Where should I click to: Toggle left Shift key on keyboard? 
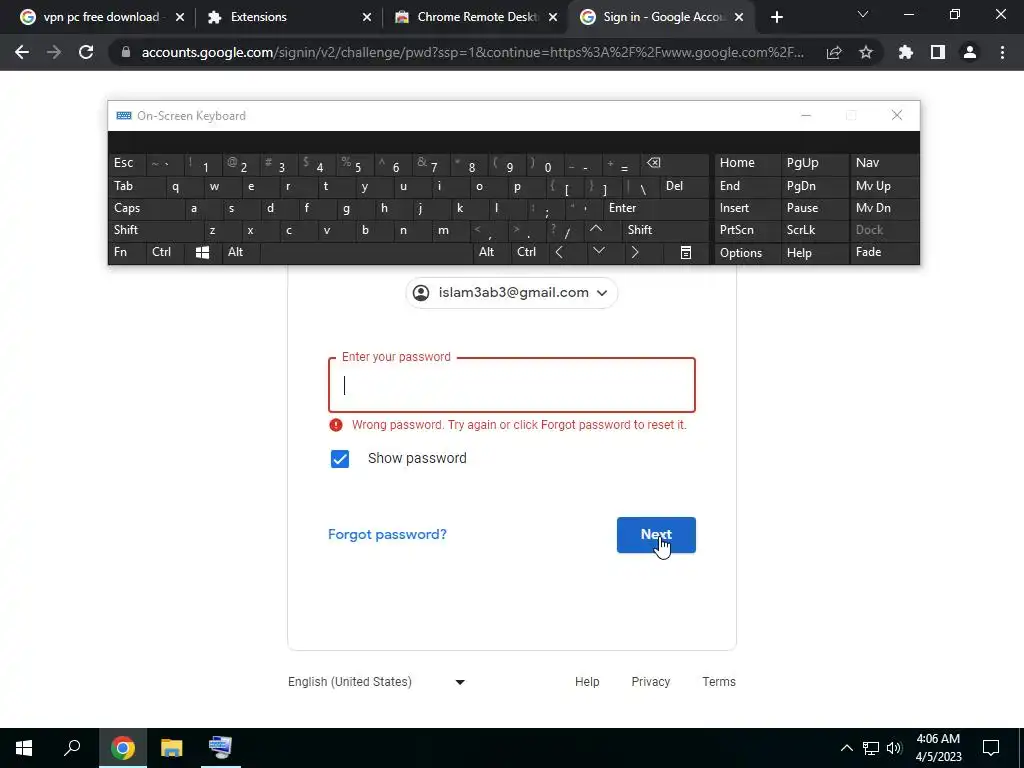(155, 230)
